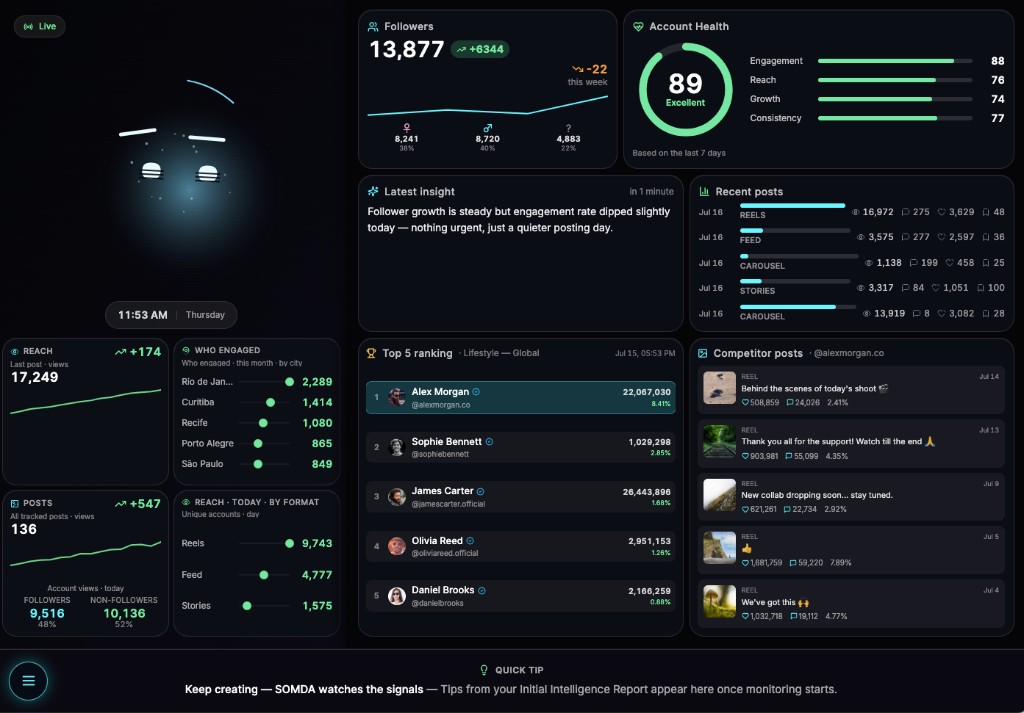Click Alex Morgan's profile avatar
This screenshot has height=713, width=1024.
396,397
